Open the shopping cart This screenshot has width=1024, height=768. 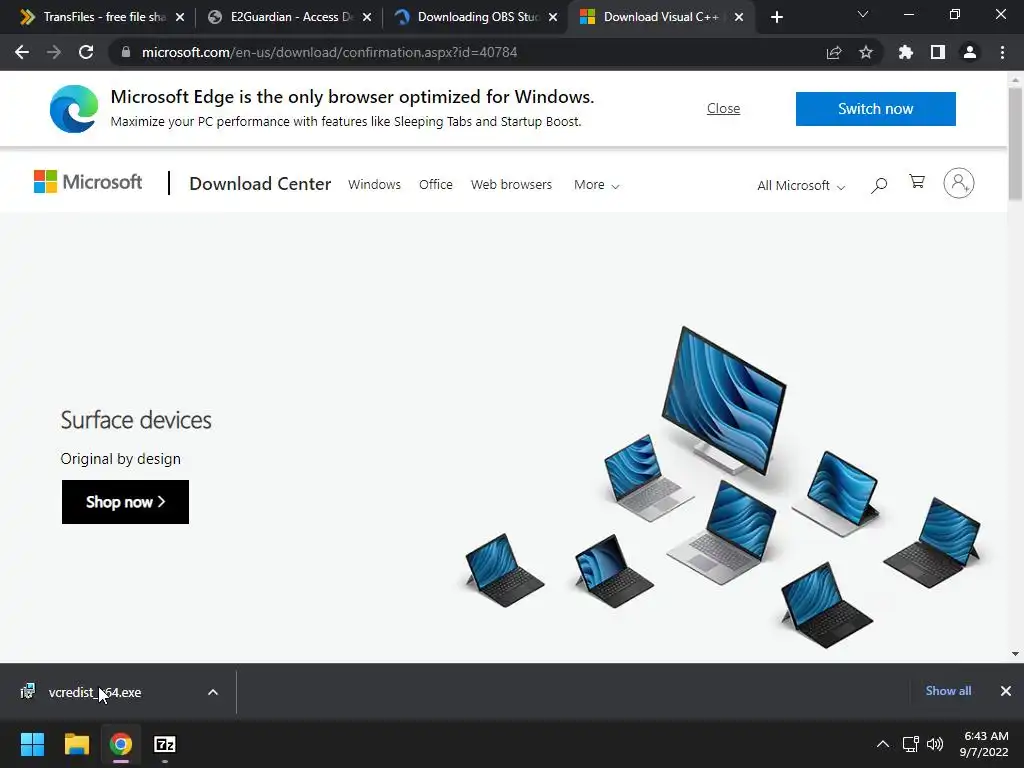[x=917, y=182]
